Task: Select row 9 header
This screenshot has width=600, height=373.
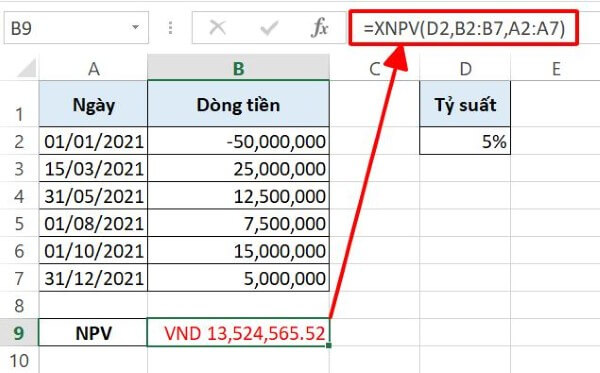Action: click(x=19, y=332)
